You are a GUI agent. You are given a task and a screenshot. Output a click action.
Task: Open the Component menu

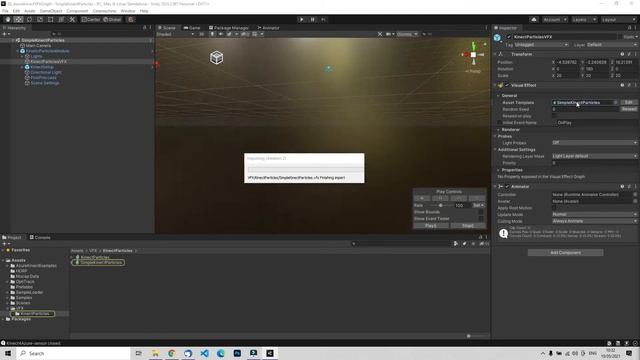77,11
